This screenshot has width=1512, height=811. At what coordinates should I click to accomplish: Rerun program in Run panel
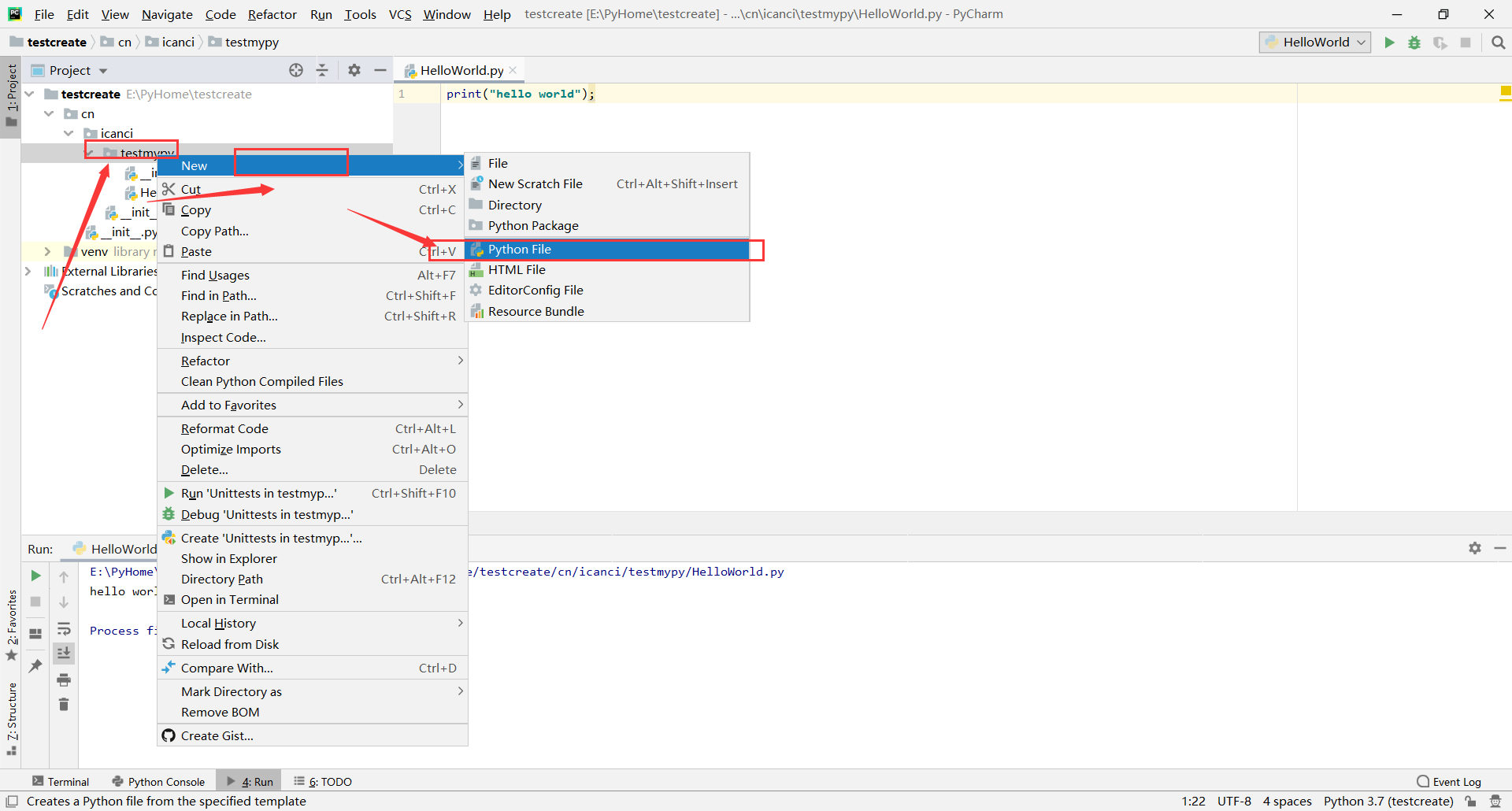tap(35, 576)
